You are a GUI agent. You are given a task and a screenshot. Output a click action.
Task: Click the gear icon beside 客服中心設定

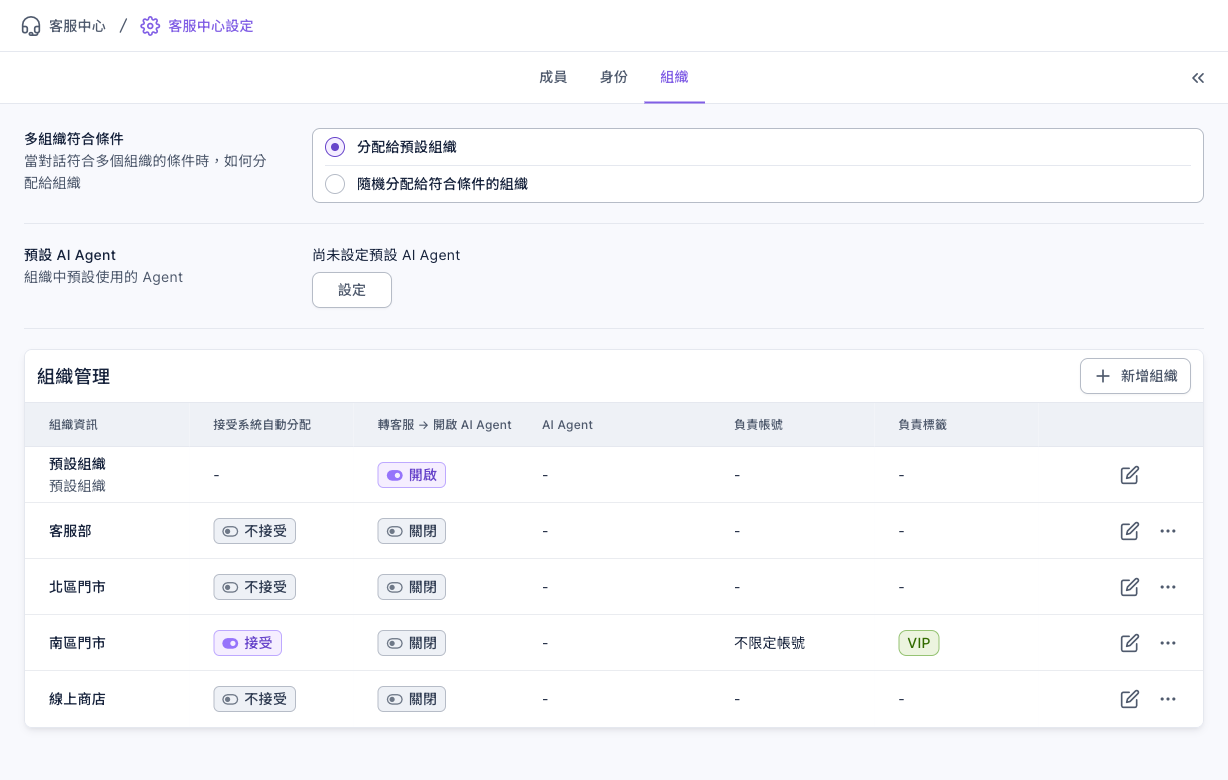(150, 26)
